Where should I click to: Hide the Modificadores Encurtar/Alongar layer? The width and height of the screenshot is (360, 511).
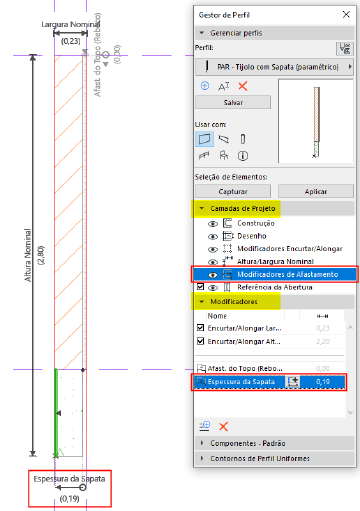pos(213,249)
